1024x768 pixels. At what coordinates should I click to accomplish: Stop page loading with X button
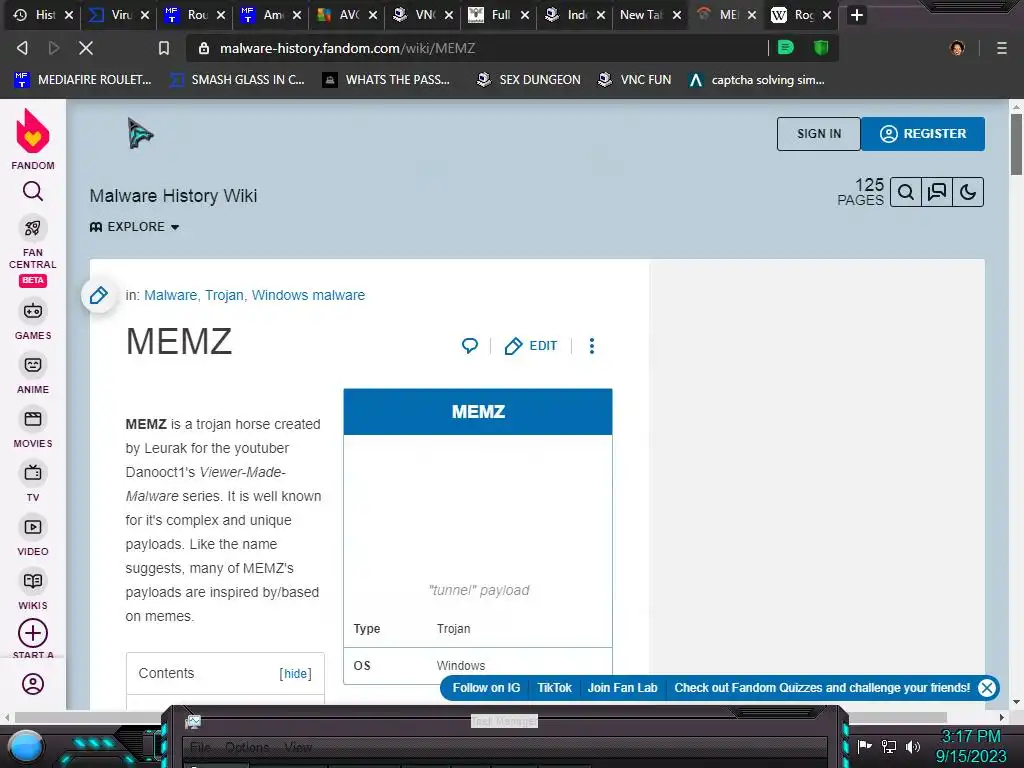click(x=86, y=48)
